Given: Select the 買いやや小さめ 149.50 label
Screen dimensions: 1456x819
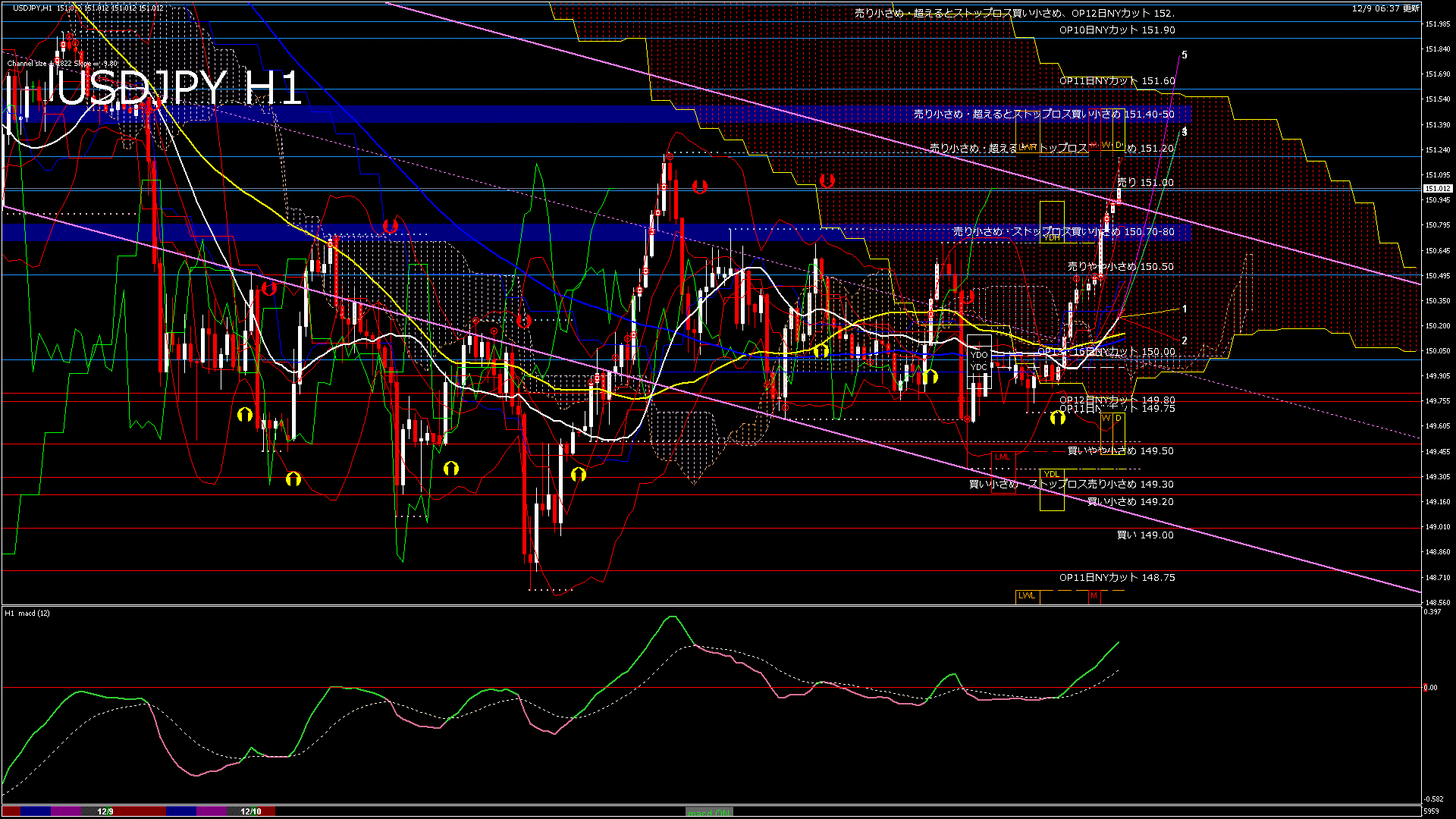Looking at the screenshot, I should coord(1121,451).
